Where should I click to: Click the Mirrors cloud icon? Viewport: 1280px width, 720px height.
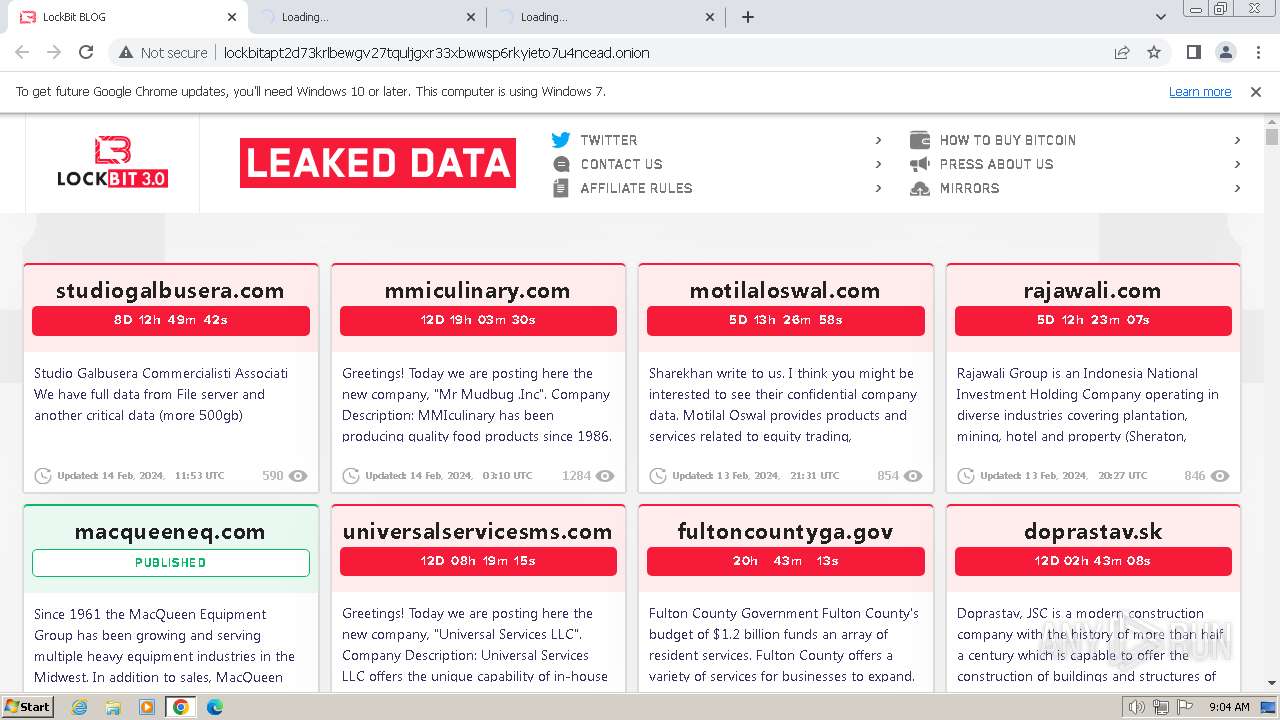(x=920, y=188)
